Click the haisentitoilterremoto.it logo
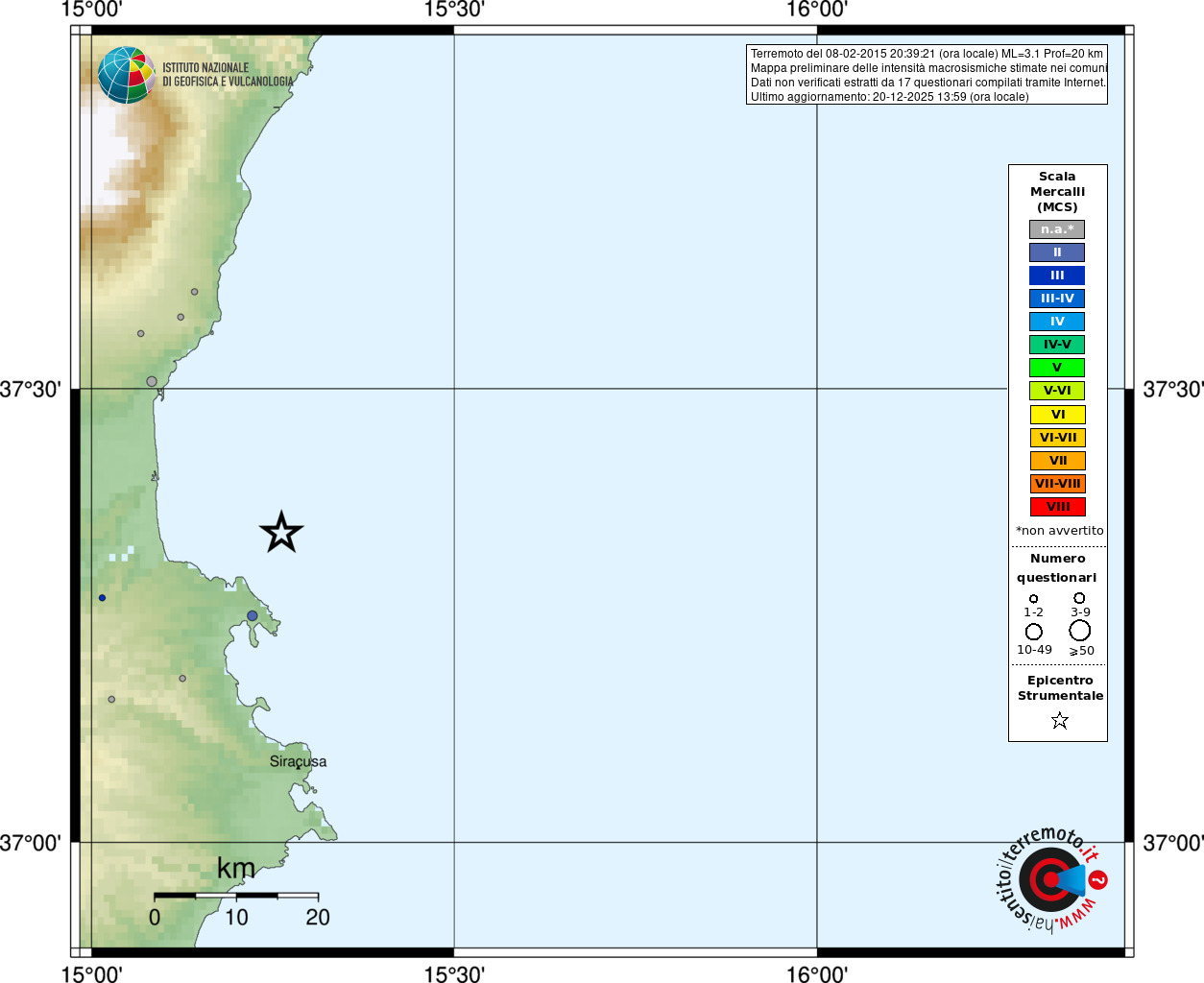 tap(1050, 878)
